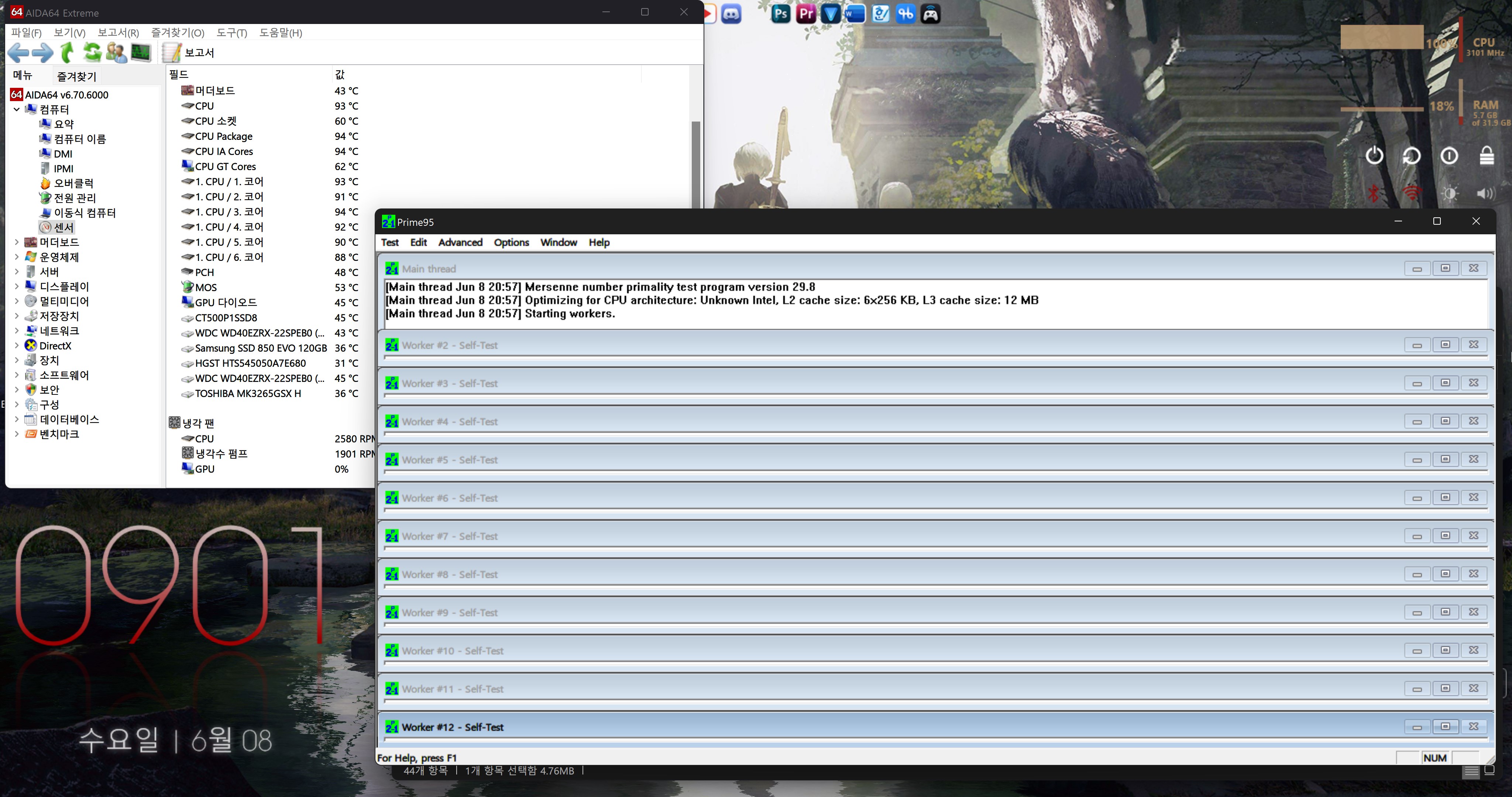Launch Photoshop from the desktop dock
The width and height of the screenshot is (1512, 797).
click(781, 14)
